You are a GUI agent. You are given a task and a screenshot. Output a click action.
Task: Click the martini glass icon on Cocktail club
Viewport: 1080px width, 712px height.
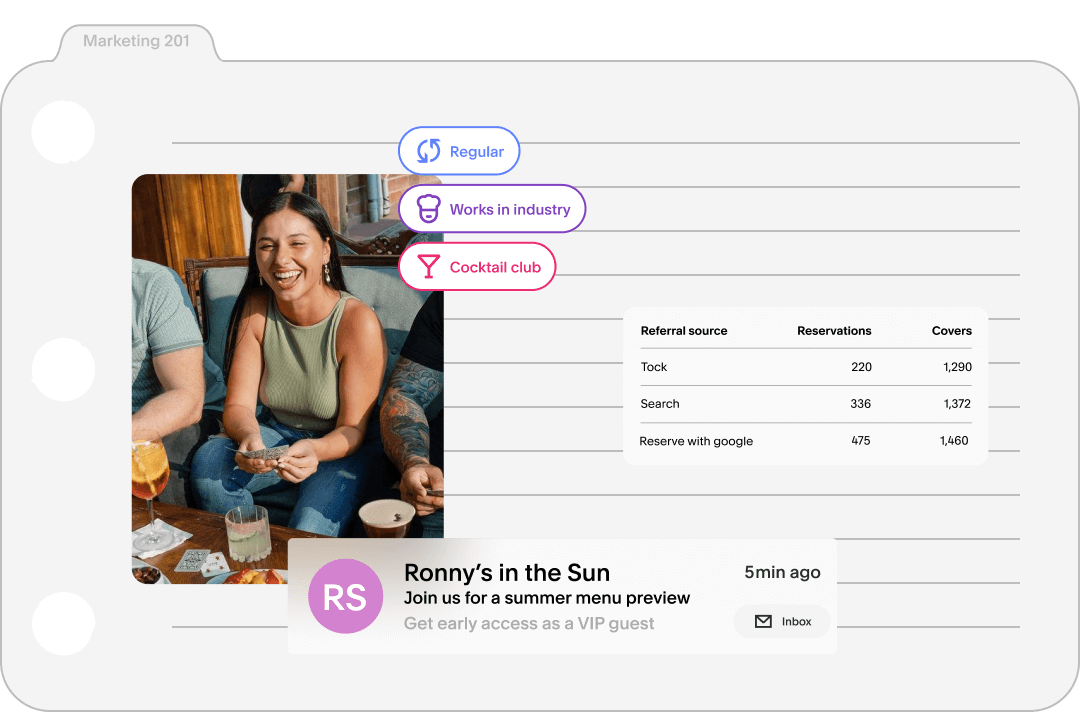point(428,267)
